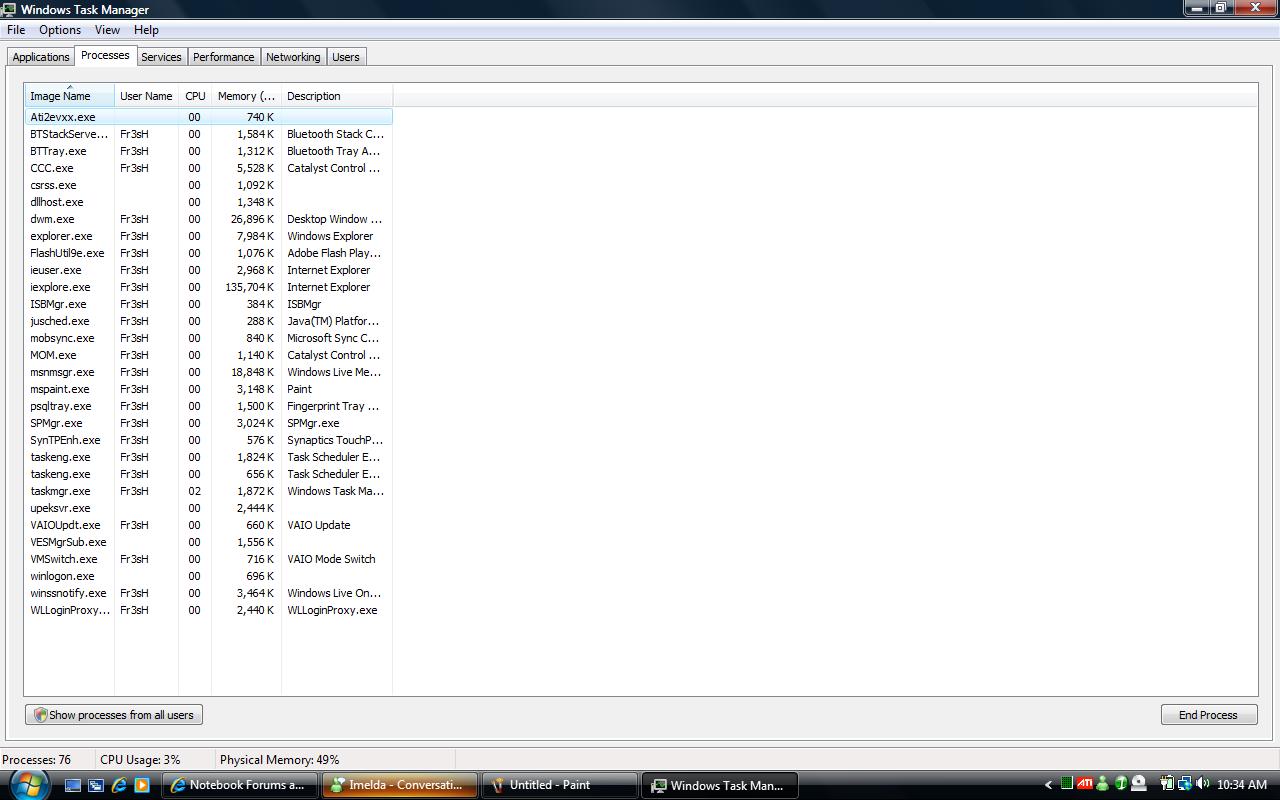1280x800 pixels.
Task: Select the MOM.exe process
Action: 208,355
